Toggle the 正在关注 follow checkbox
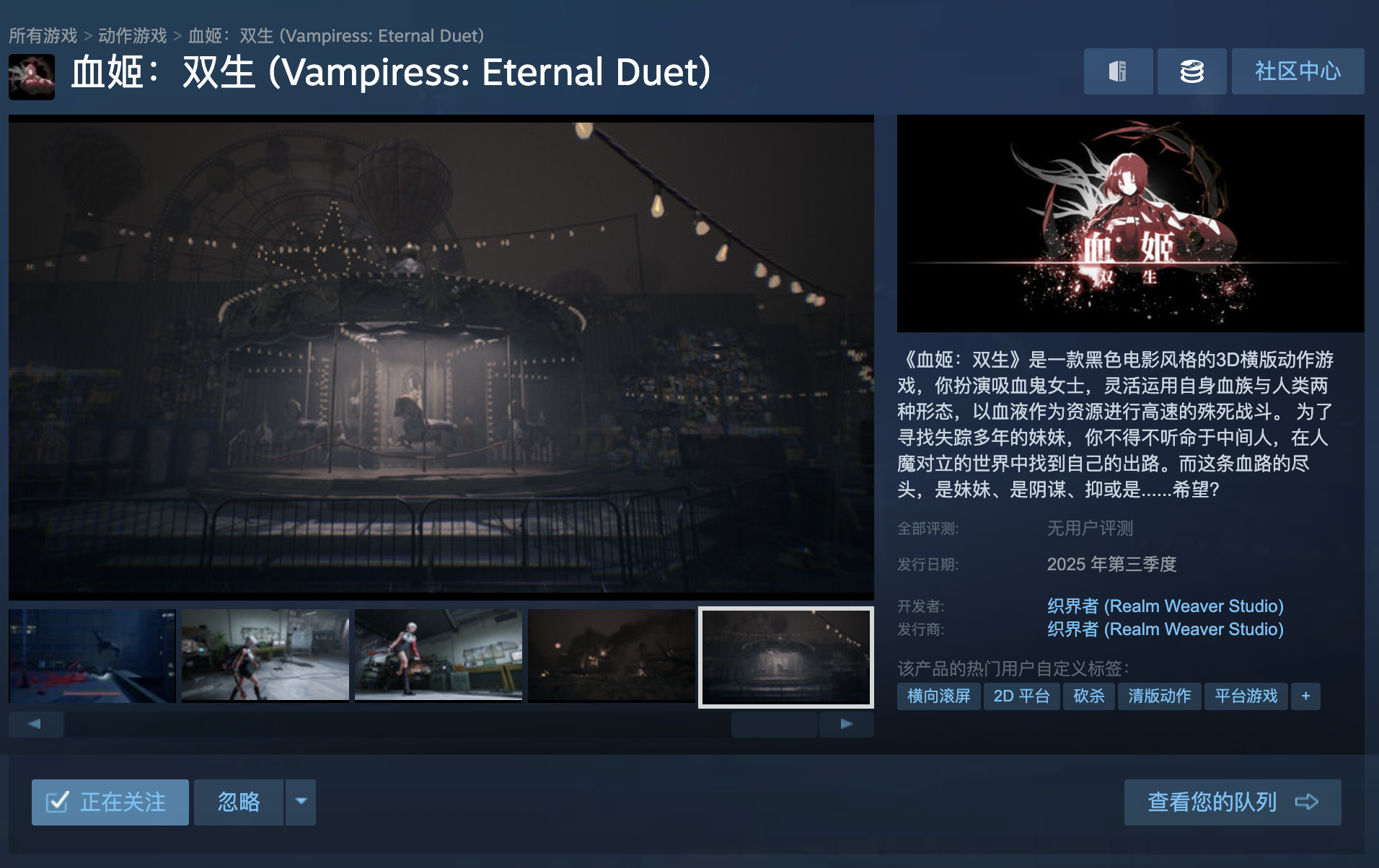The height and width of the screenshot is (868, 1379). (57, 802)
